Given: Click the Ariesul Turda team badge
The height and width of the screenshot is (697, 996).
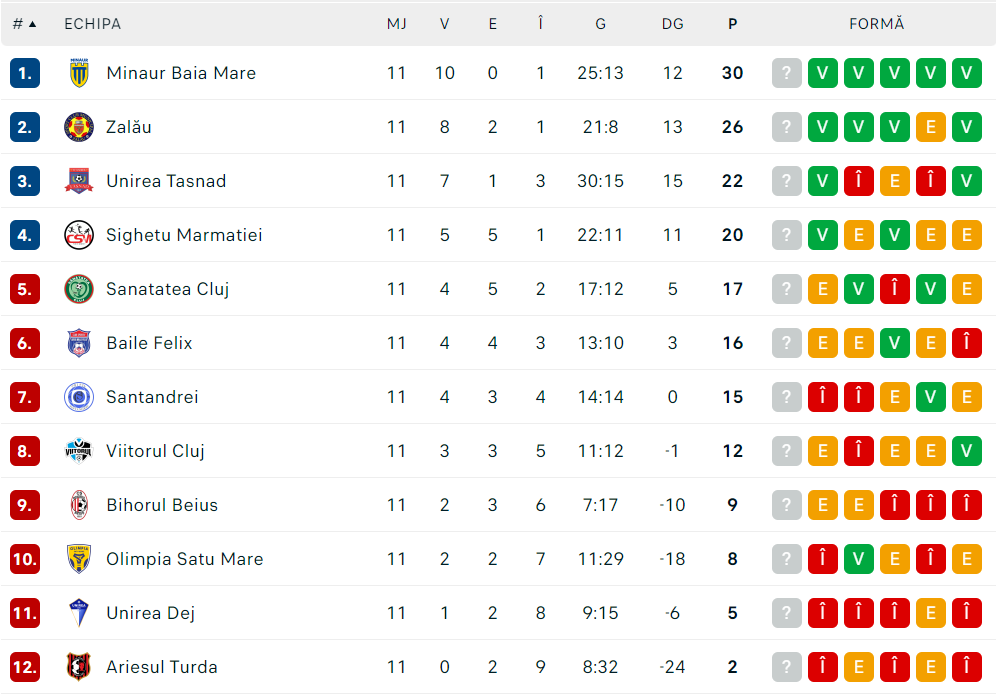Looking at the screenshot, I should pyautogui.click(x=79, y=667).
